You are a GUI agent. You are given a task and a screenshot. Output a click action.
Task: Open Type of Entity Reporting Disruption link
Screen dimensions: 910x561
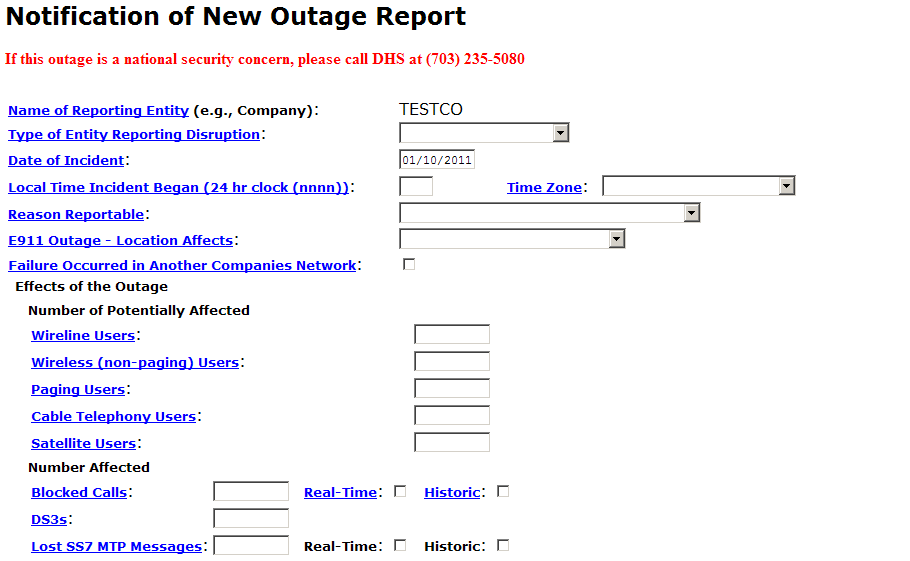coord(134,135)
